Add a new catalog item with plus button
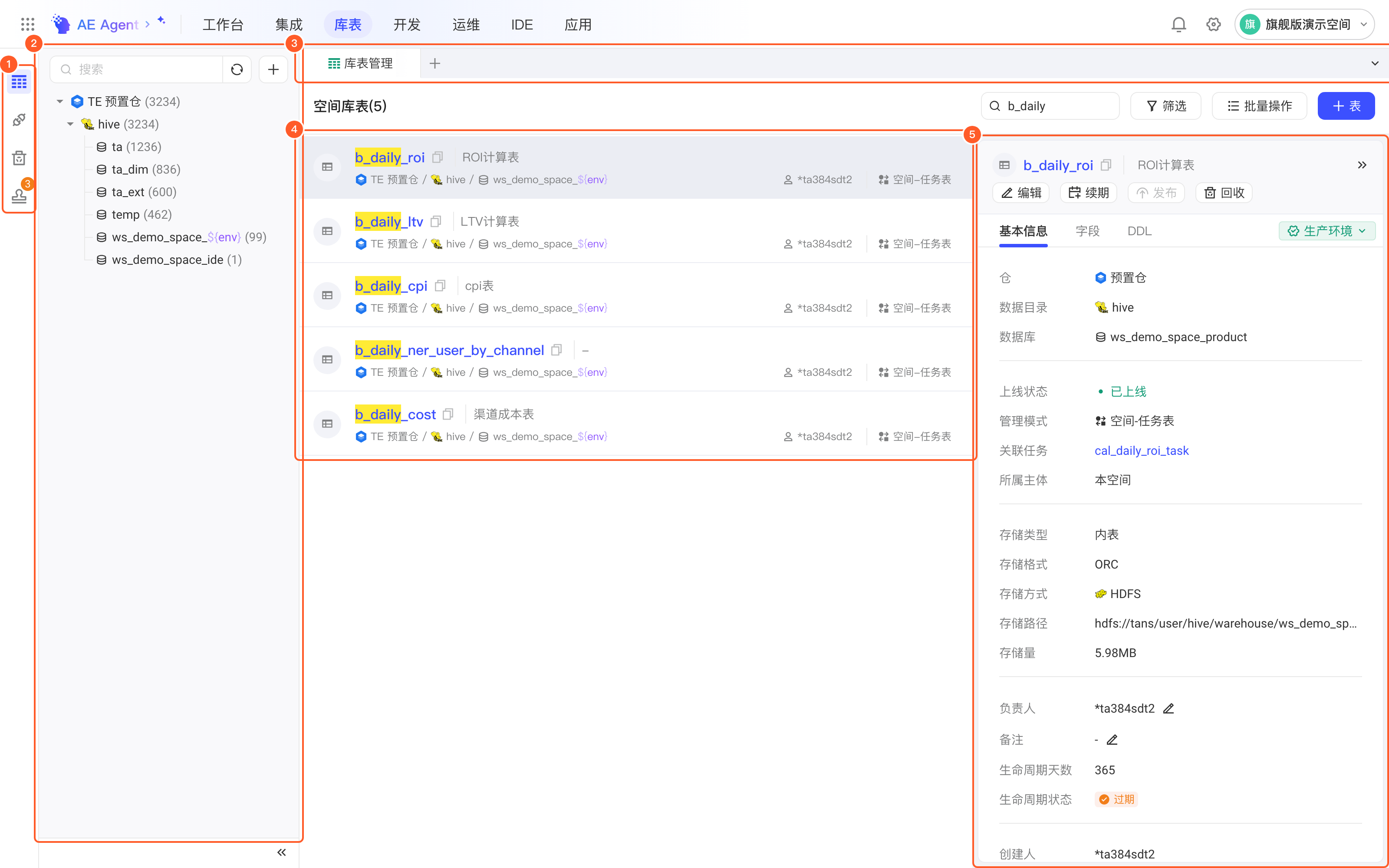 pyautogui.click(x=273, y=69)
